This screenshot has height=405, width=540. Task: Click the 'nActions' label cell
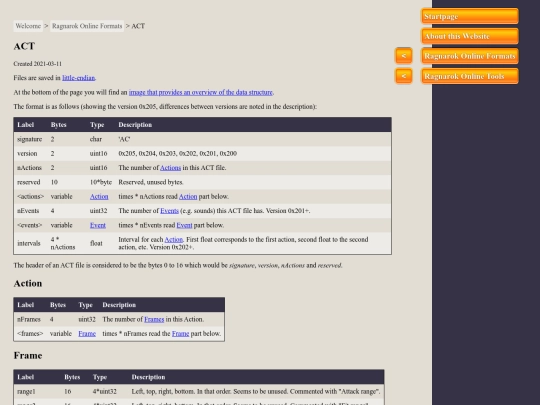[30, 168]
